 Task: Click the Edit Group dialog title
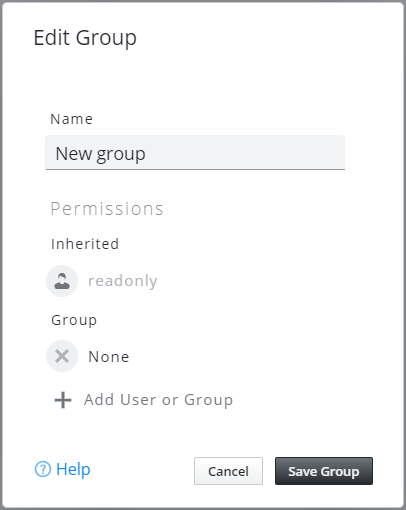(85, 38)
